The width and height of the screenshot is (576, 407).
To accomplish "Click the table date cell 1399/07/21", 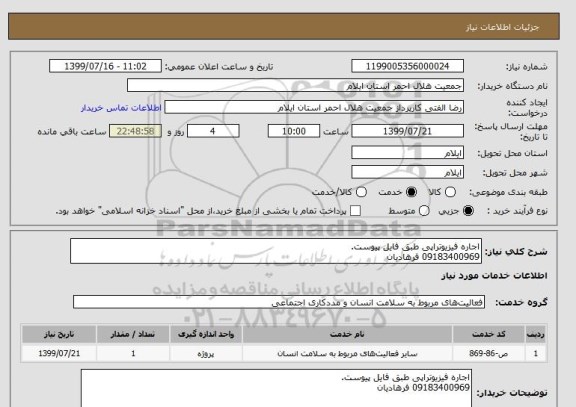I will tap(59, 354).
